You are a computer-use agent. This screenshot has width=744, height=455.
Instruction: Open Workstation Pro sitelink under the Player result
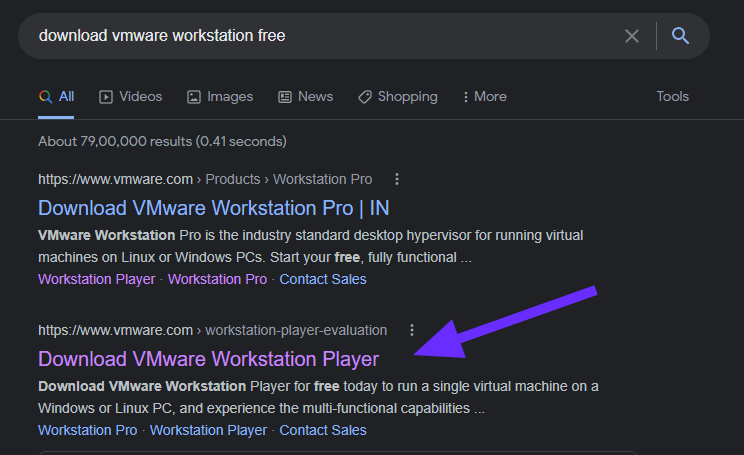(88, 430)
